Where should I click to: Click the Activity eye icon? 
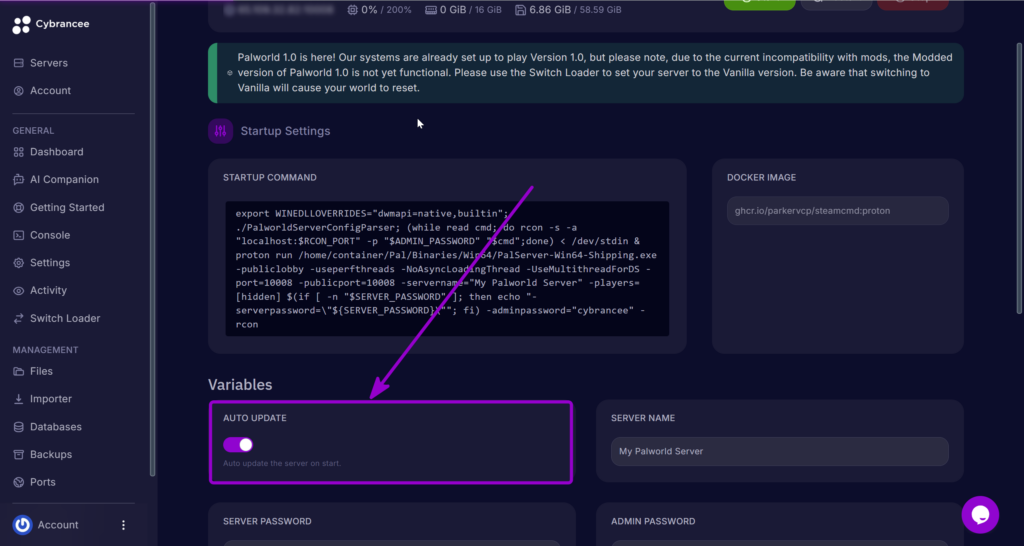click(x=18, y=291)
